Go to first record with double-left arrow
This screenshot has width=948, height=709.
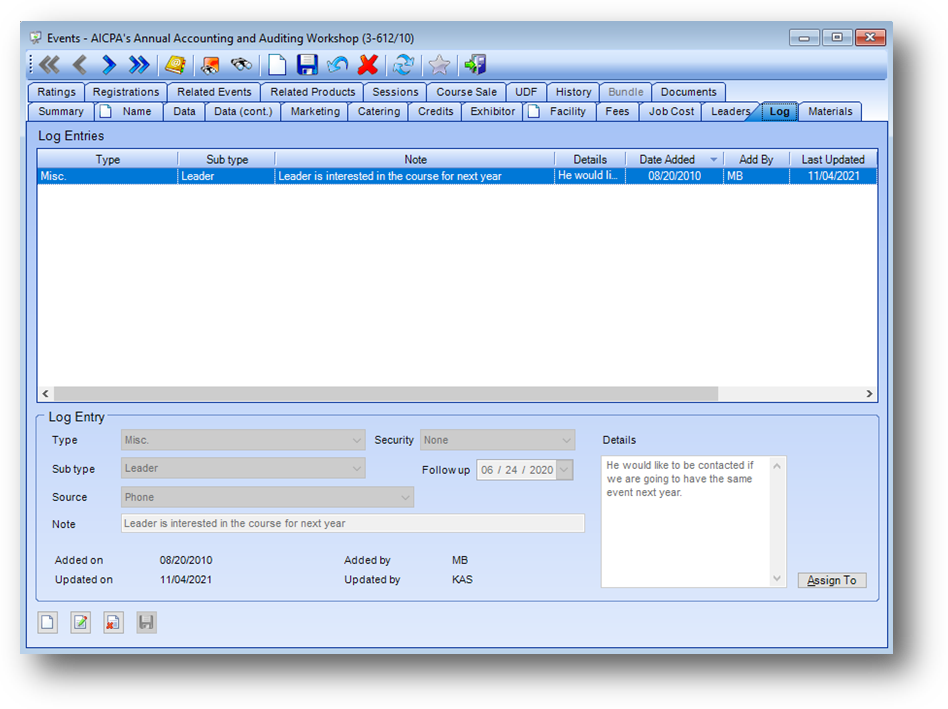pos(50,65)
